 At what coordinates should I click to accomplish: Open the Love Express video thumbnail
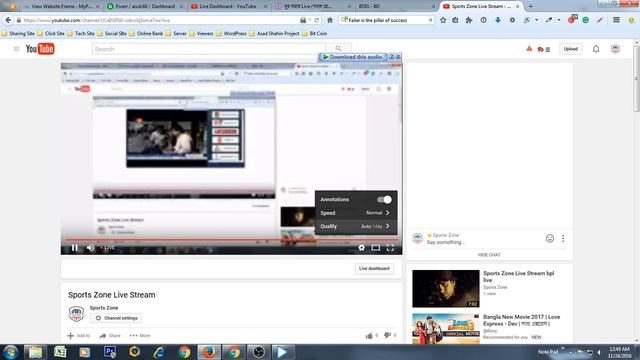446,329
